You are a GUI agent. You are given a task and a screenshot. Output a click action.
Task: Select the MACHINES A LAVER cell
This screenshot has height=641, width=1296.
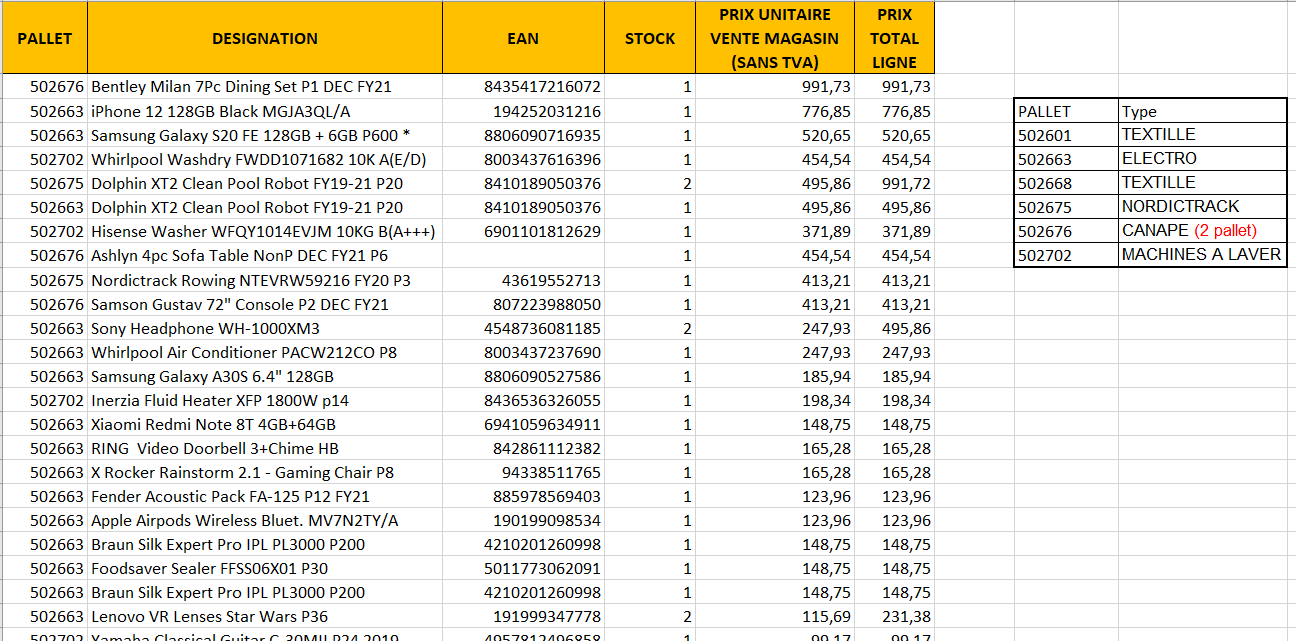click(x=1201, y=254)
